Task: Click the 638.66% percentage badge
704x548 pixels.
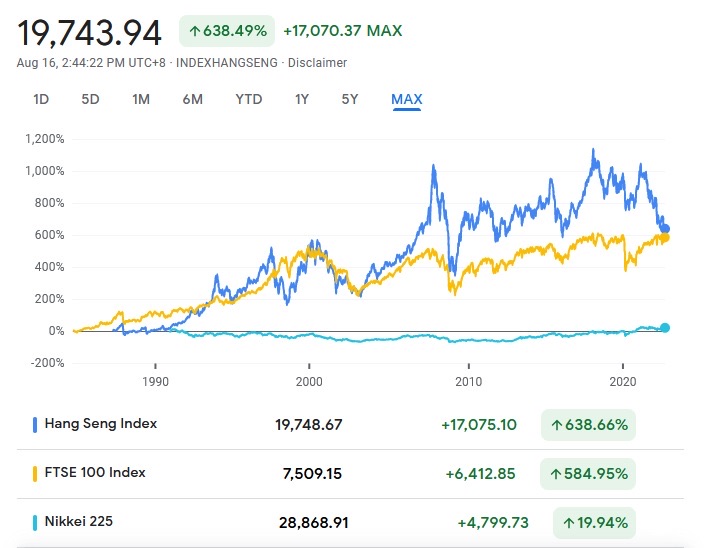Action: [x=588, y=425]
